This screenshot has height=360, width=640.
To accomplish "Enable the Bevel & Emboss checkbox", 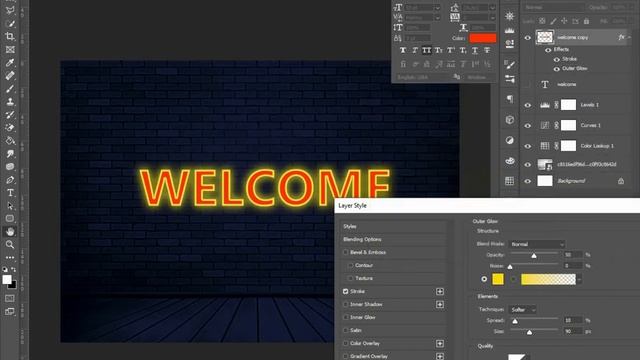I will tap(346, 252).
